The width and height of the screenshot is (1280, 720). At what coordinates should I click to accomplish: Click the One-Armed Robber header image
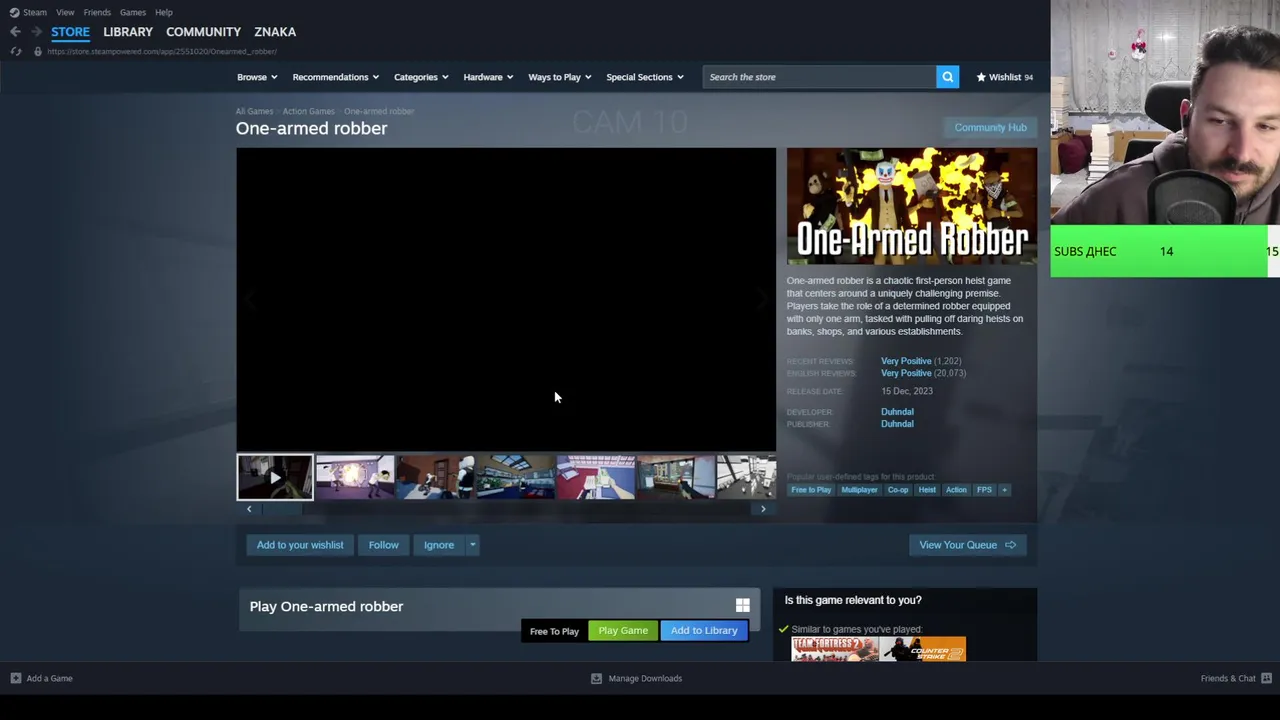[911, 208]
